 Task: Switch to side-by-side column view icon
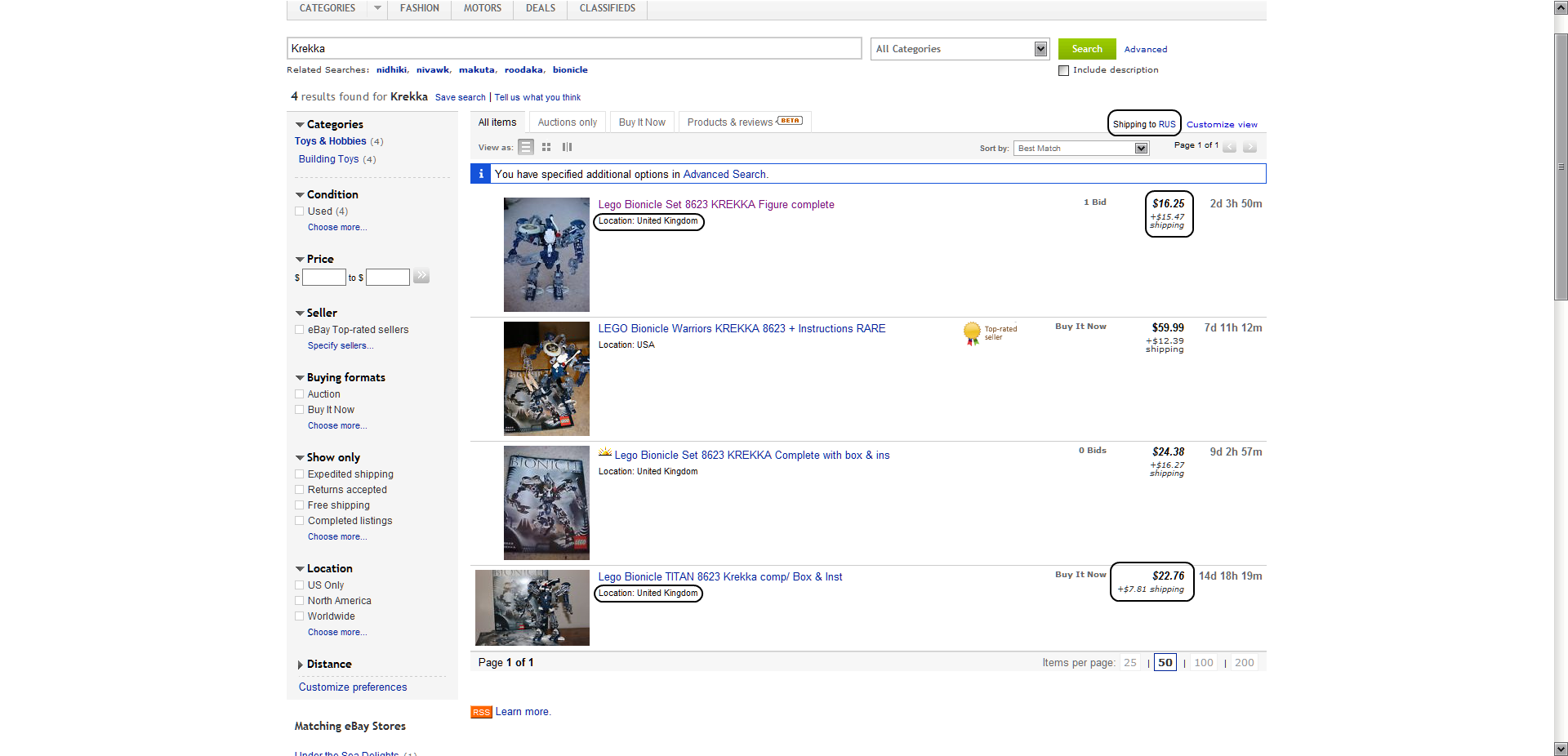click(567, 147)
